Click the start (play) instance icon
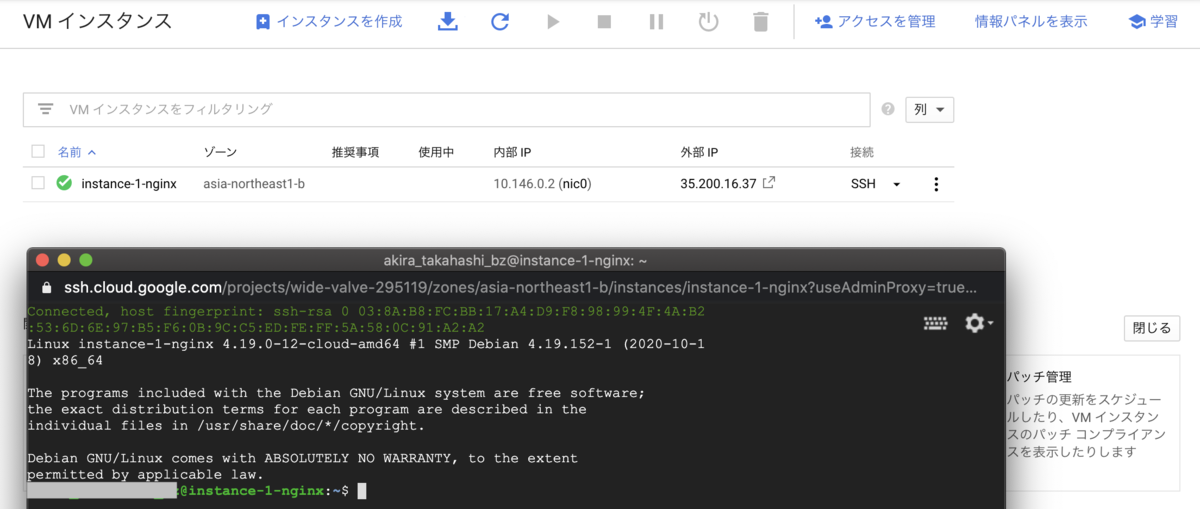The image size is (1200, 509). tap(553, 21)
